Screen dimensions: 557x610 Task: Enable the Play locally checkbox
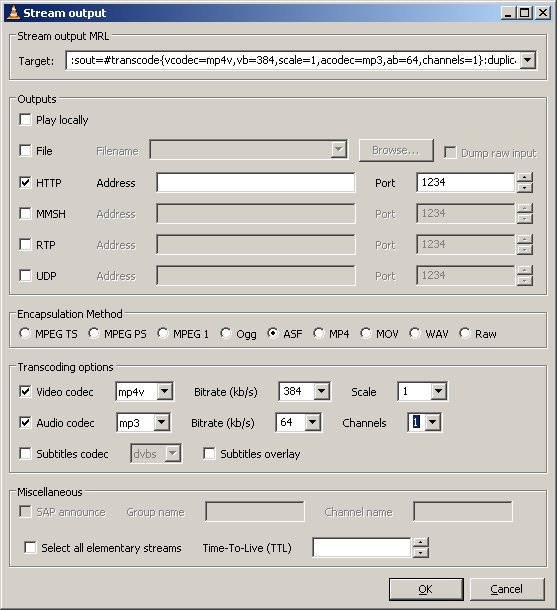point(25,119)
